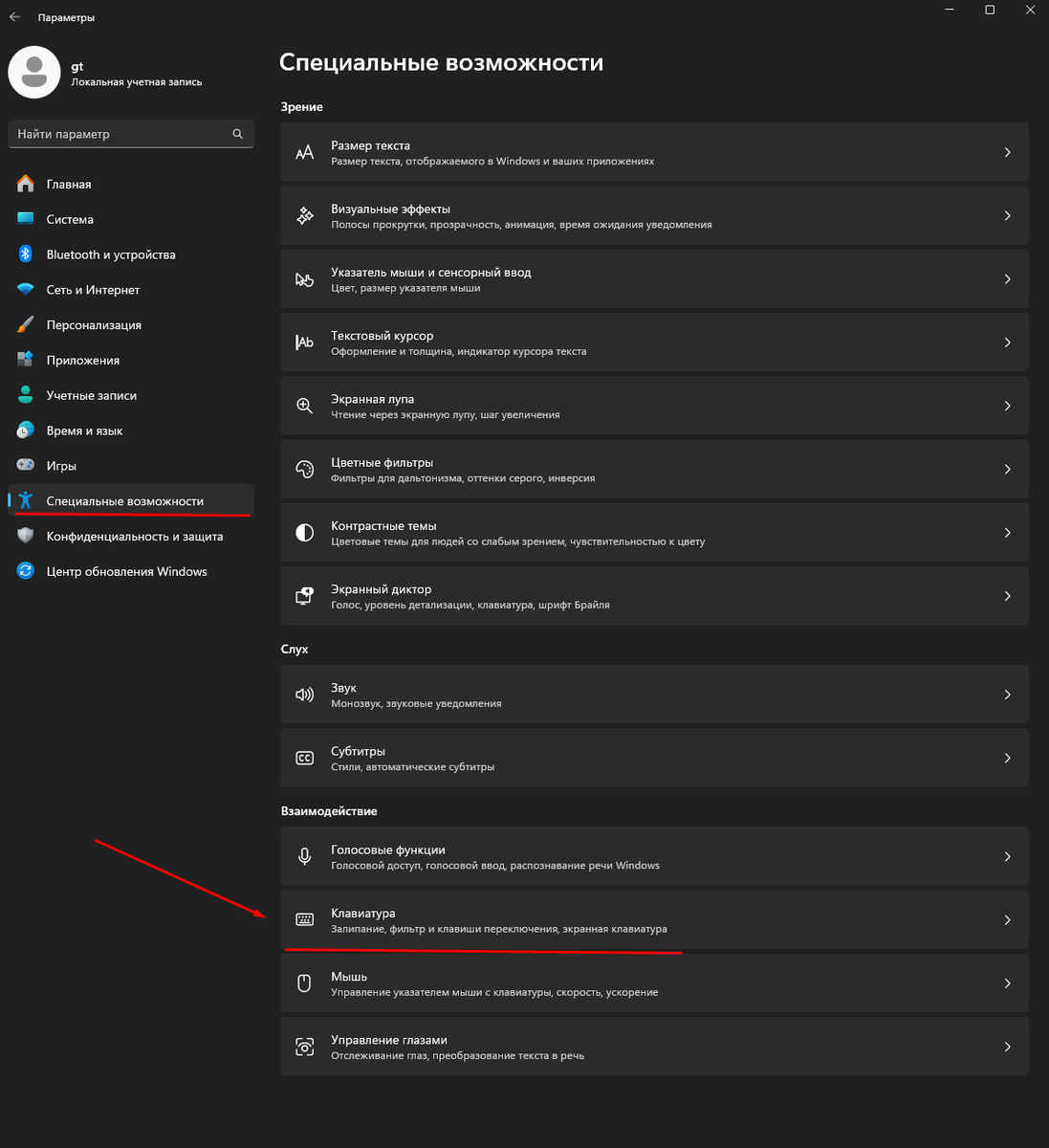The image size is (1049, 1148).
Task: Click the Время и язык globe icon
Action: tap(26, 430)
